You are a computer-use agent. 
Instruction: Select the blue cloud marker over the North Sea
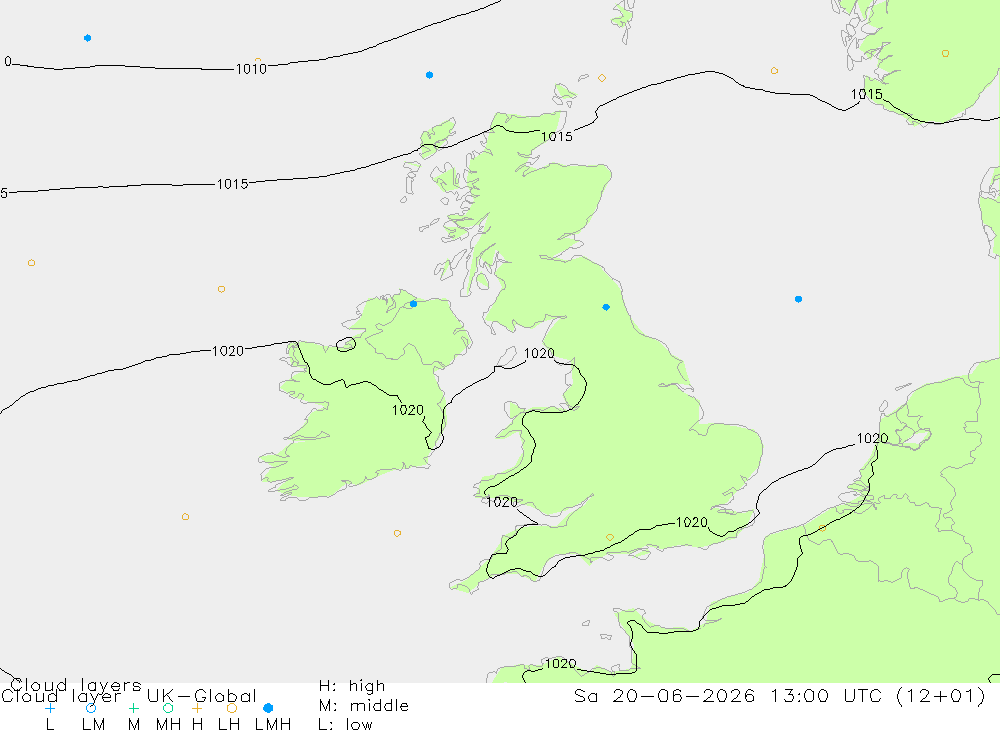pyautogui.click(x=798, y=299)
